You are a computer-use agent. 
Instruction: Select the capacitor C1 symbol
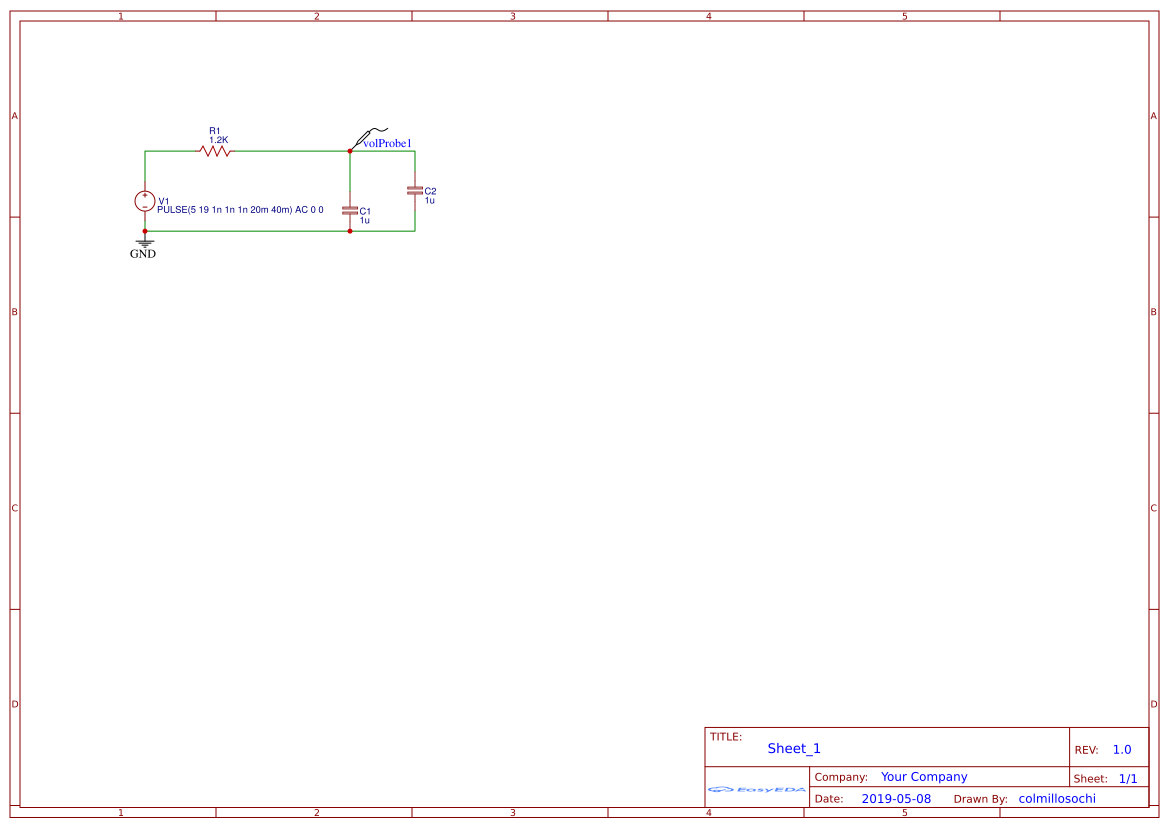coord(351,212)
